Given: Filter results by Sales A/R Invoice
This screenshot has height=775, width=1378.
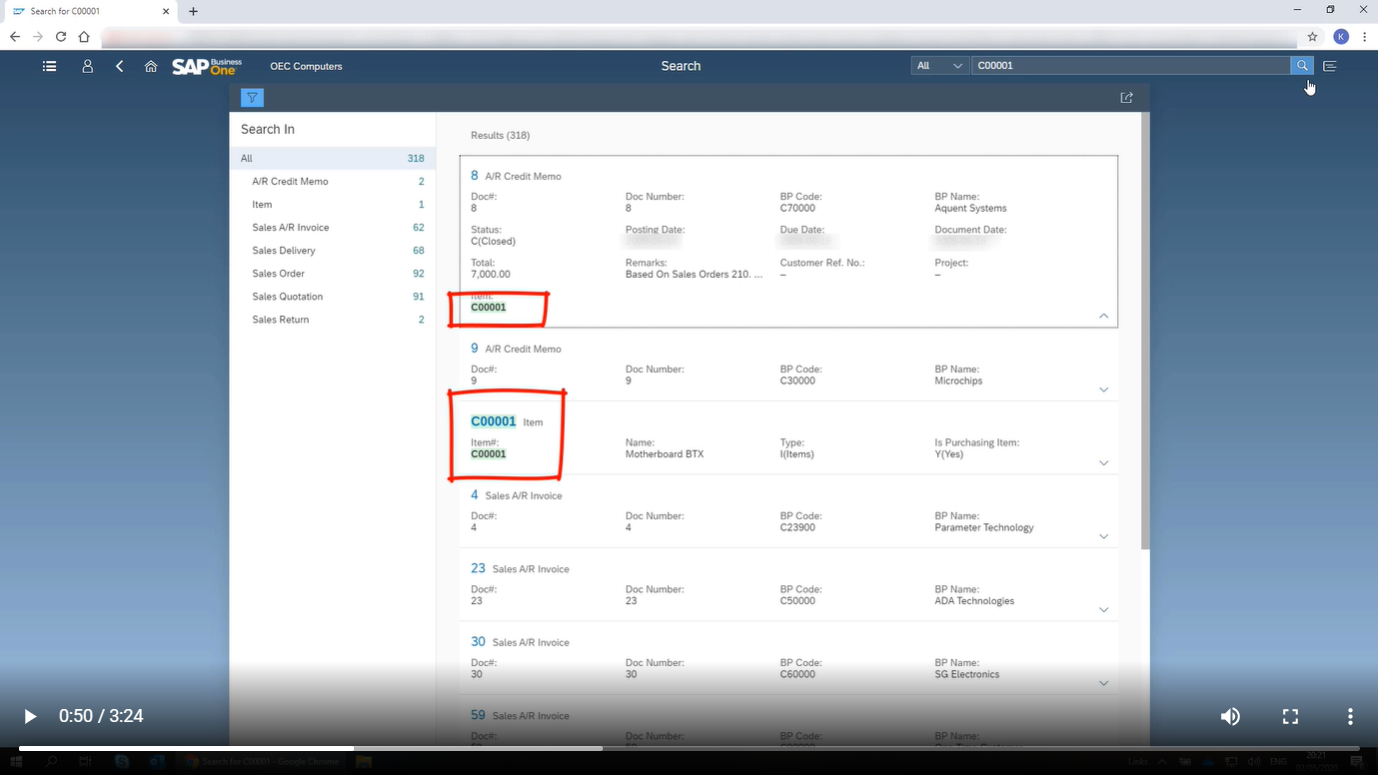Looking at the screenshot, I should (332, 227).
